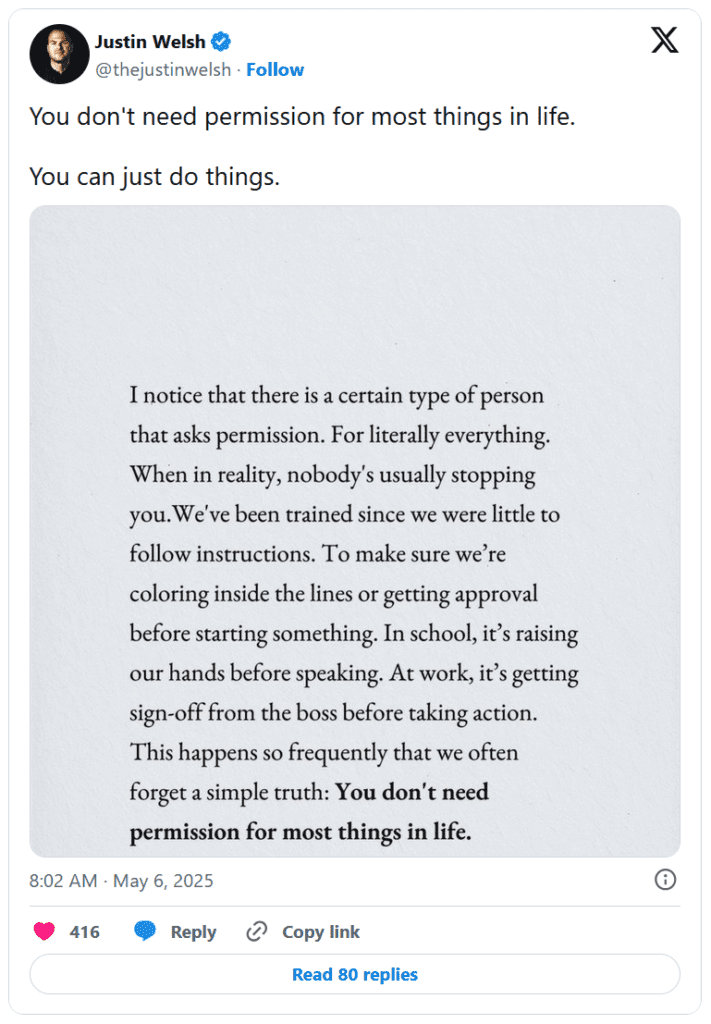The height and width of the screenshot is (1024, 711).
Task: Open the tweet info circle icon
Action: [665, 880]
